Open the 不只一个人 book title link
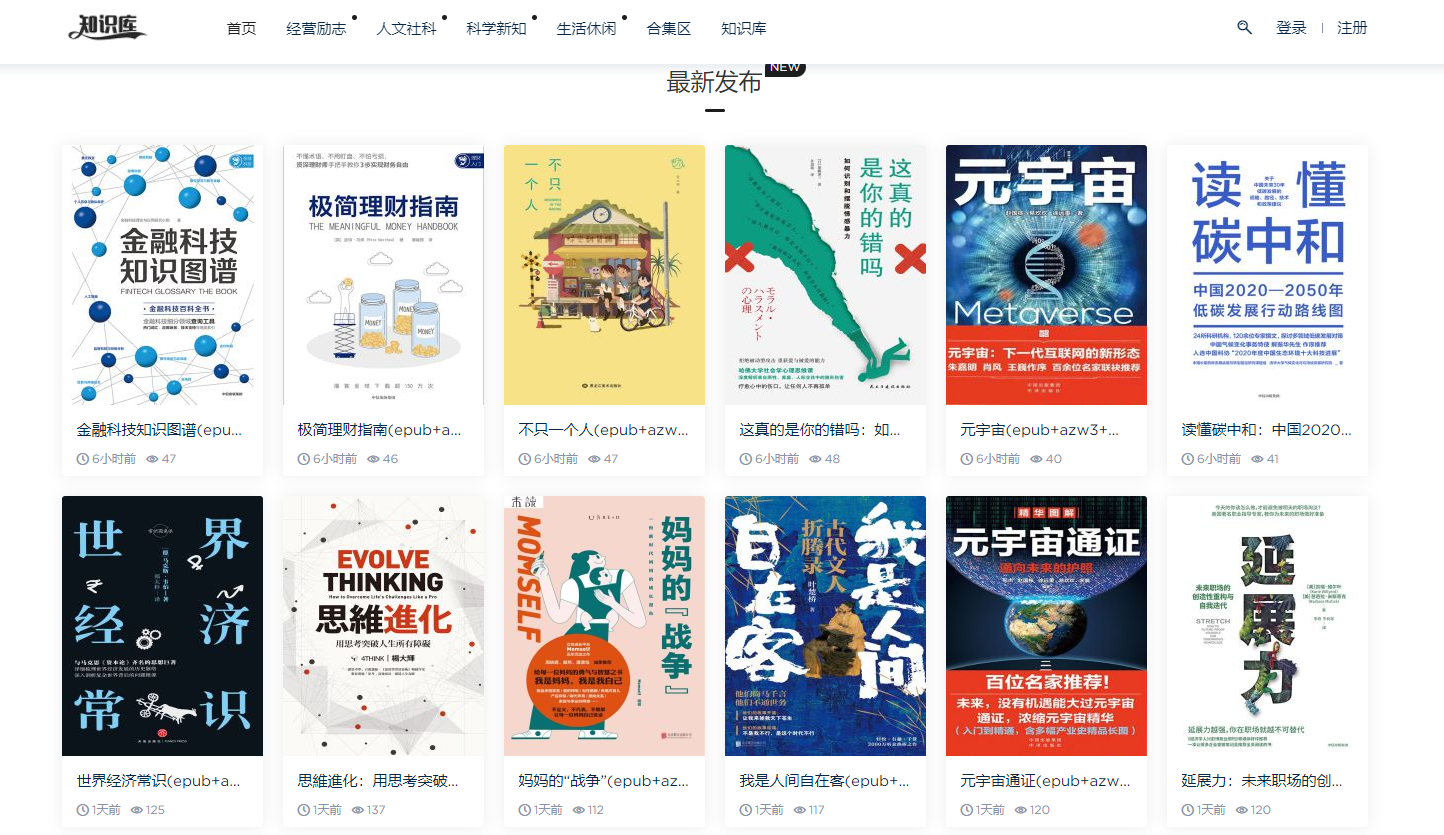Image resolution: width=1444 pixels, height=835 pixels. [604, 430]
